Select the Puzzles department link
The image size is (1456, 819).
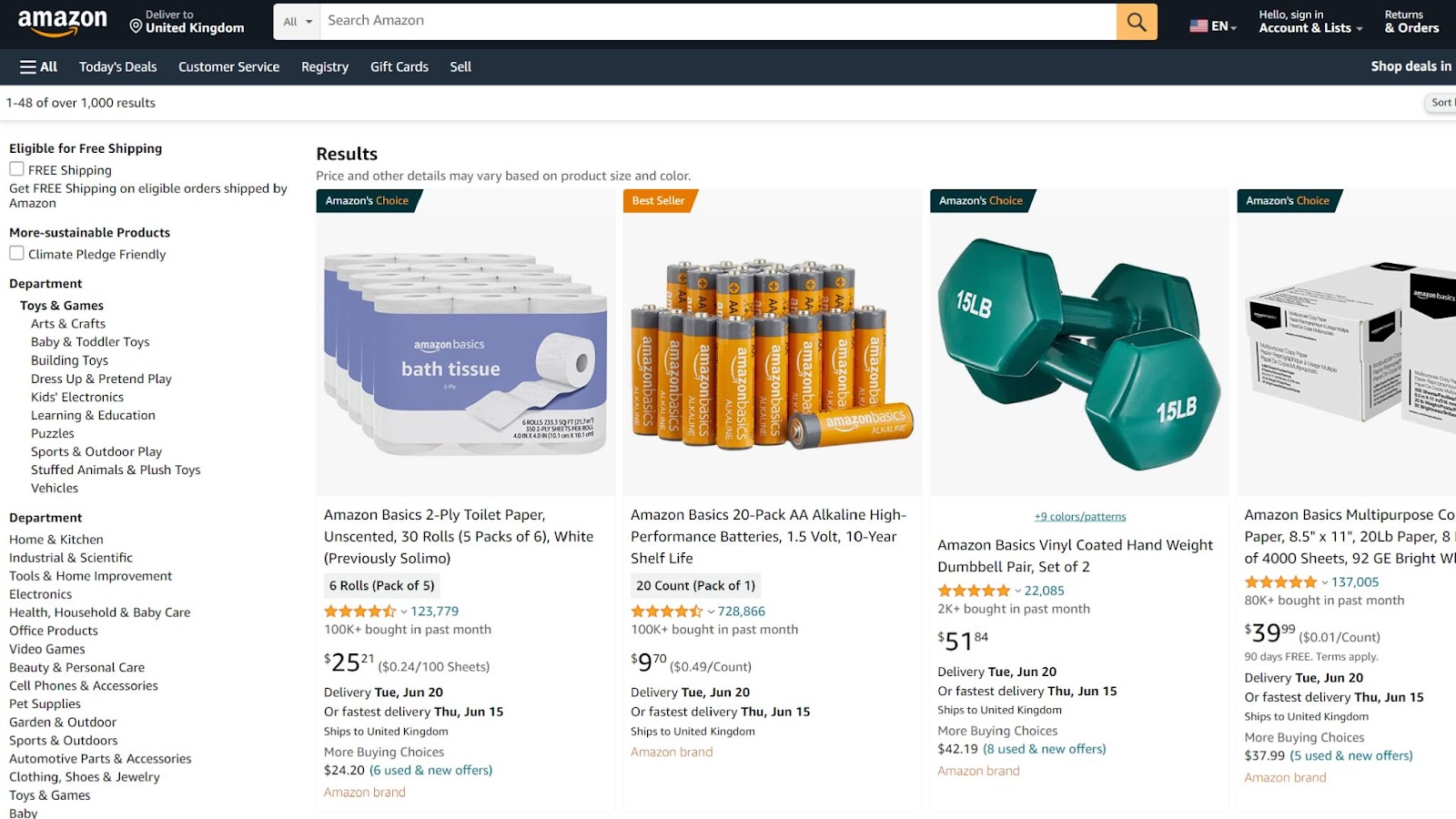[53, 433]
